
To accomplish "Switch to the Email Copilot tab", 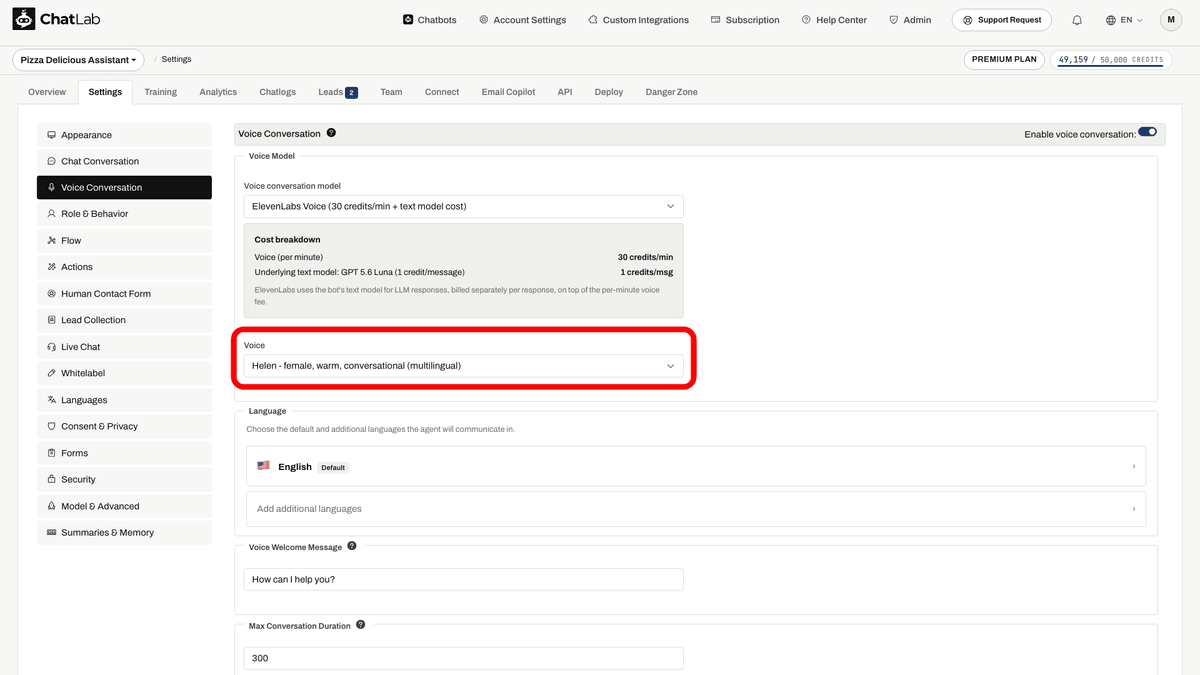I will tap(508, 92).
